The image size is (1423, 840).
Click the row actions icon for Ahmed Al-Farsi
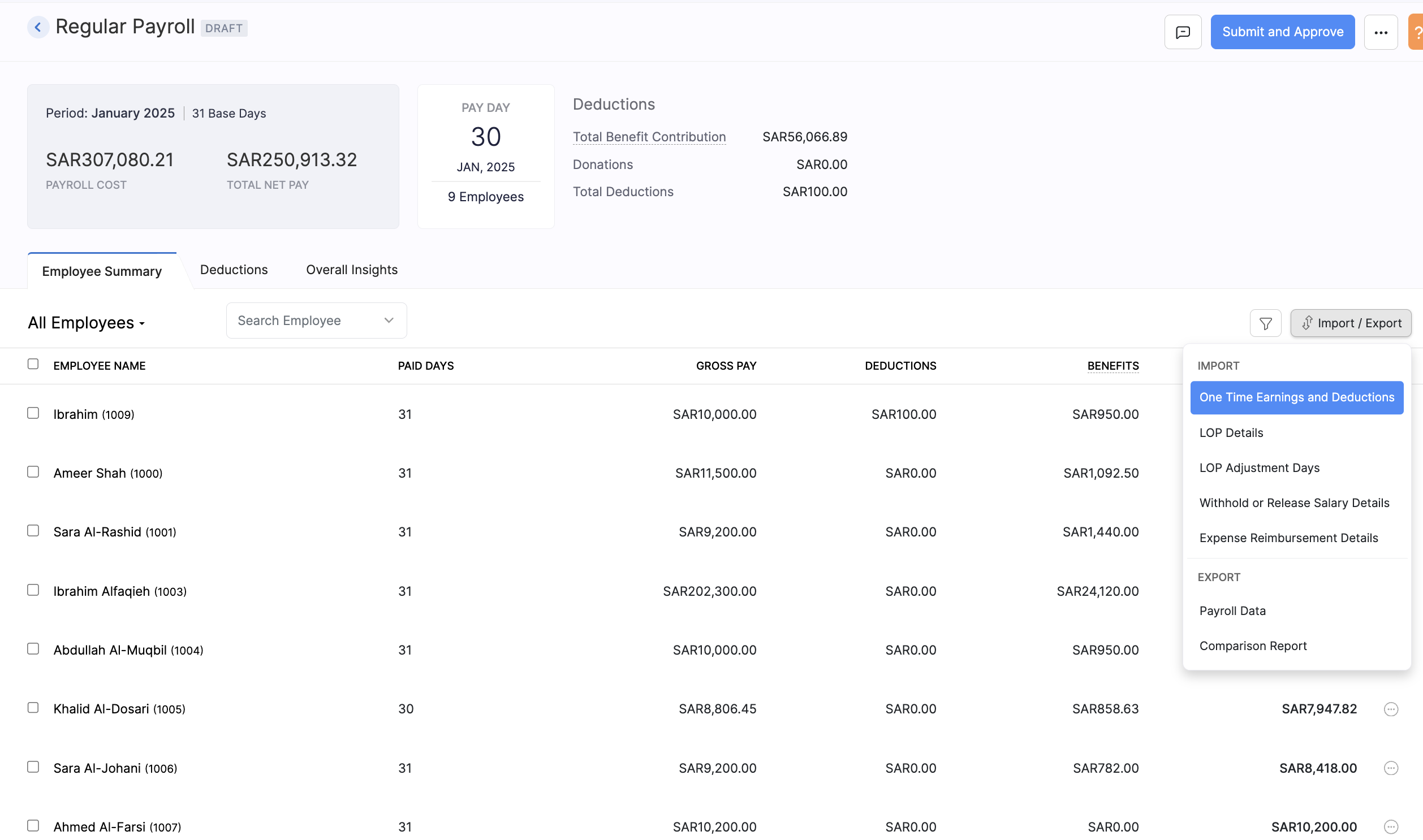[1390, 826]
